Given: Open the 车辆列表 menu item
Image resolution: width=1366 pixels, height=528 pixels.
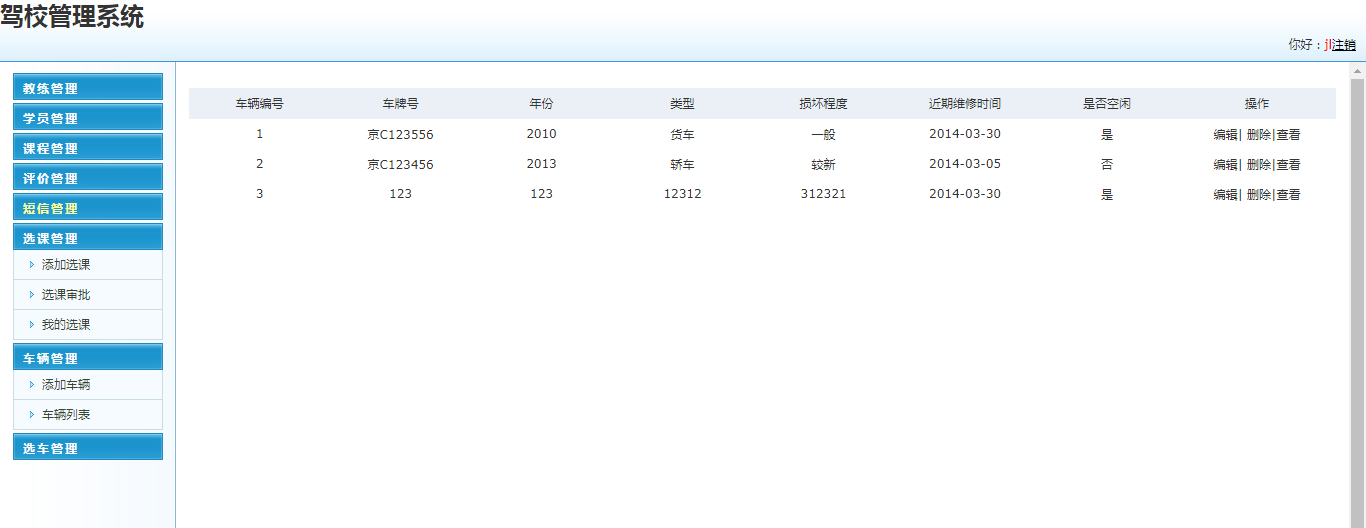Looking at the screenshot, I should pos(66,415).
